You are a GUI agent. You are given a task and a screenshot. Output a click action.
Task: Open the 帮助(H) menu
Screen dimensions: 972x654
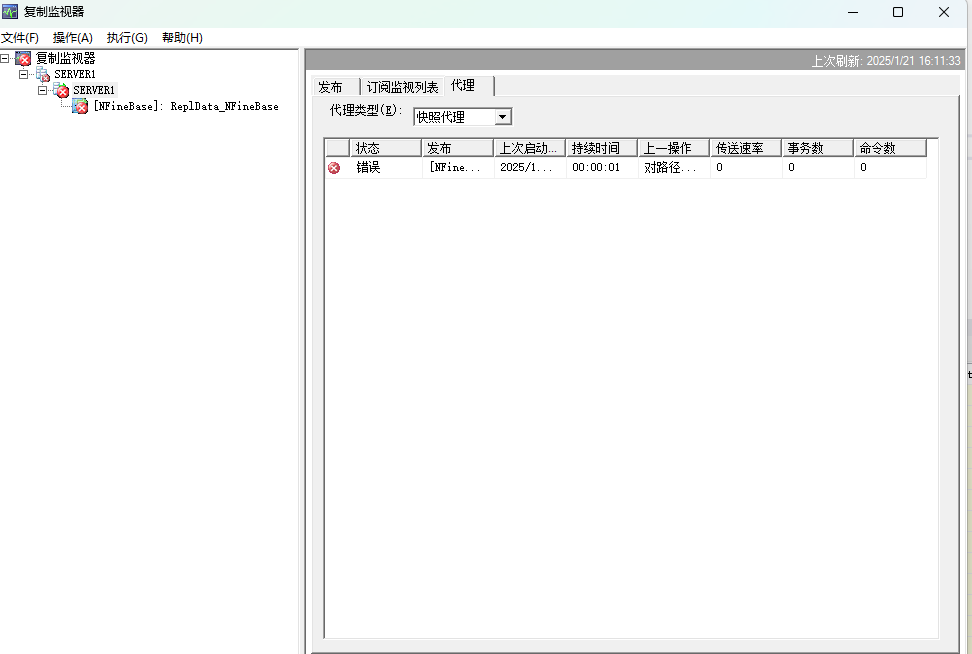point(182,38)
